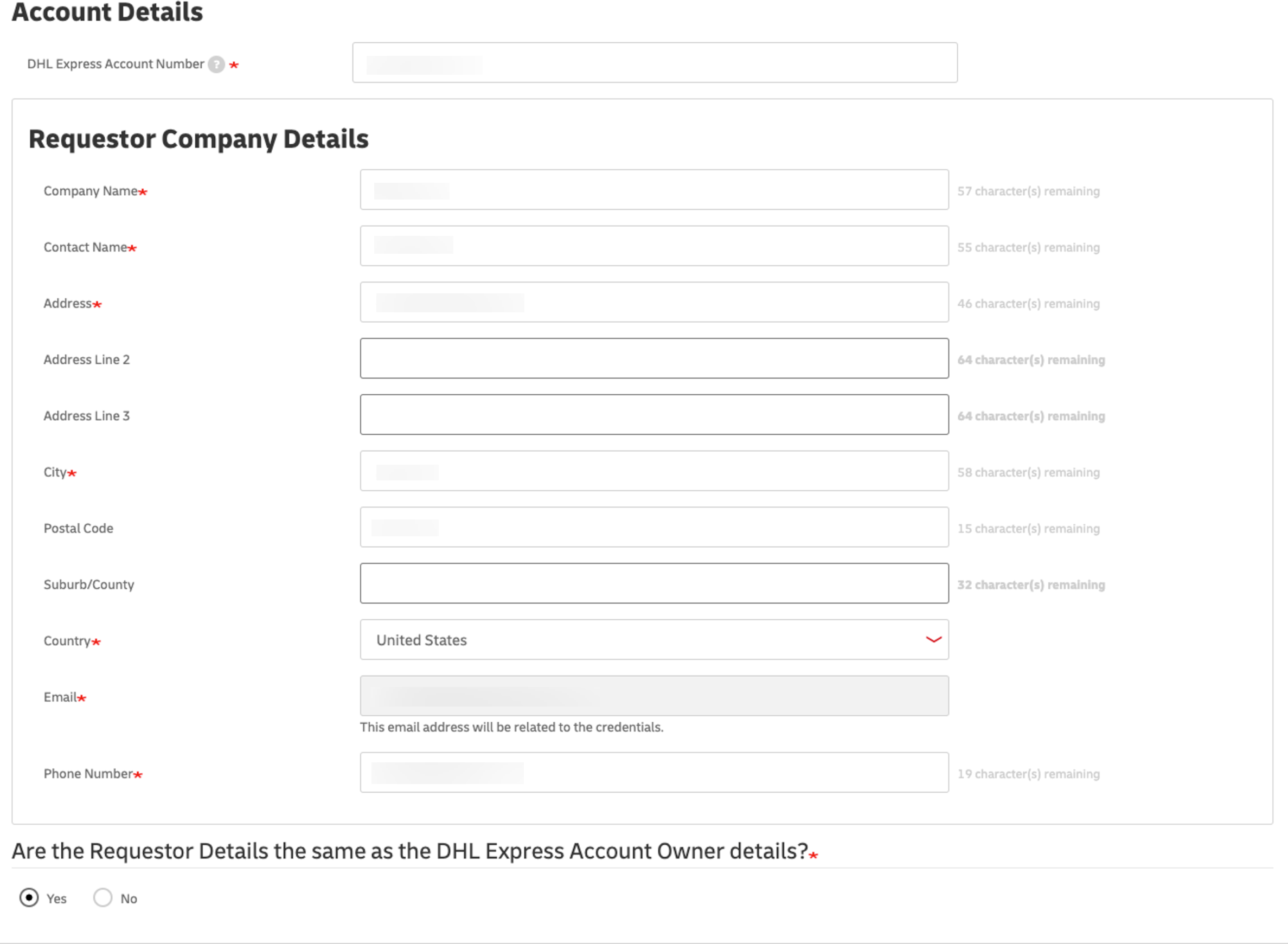Image resolution: width=1288 pixels, height=944 pixels.
Task: Click the Yes option label
Action: pyautogui.click(x=56, y=899)
